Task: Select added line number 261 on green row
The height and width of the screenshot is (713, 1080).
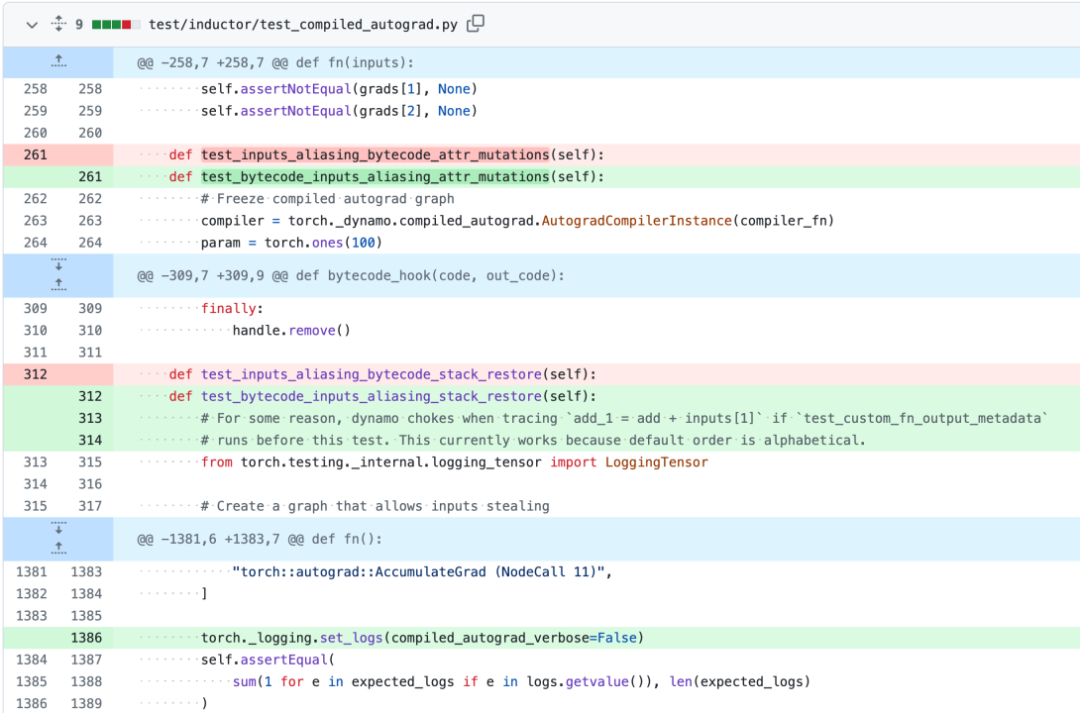Action: (90, 177)
